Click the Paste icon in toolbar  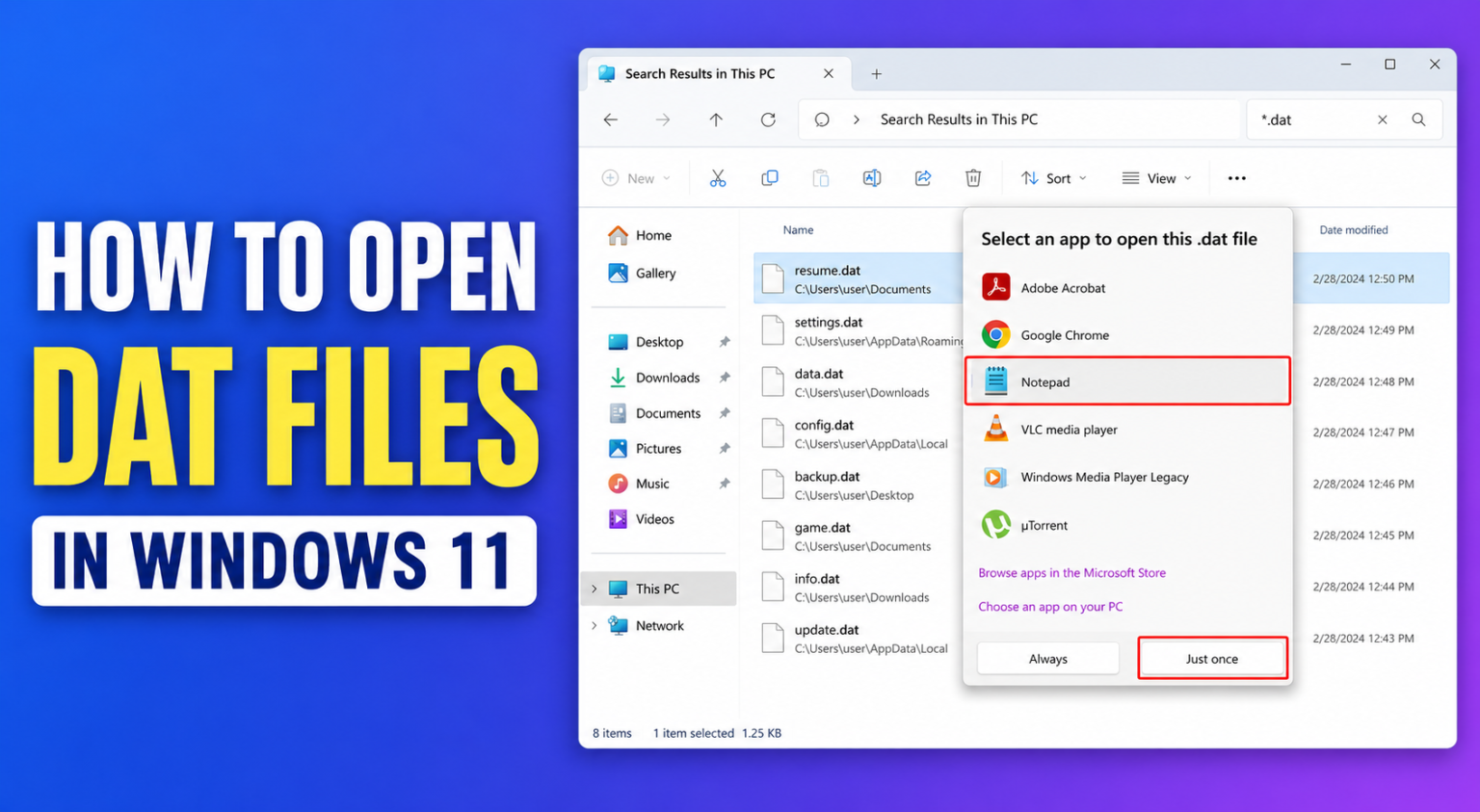pos(821,178)
